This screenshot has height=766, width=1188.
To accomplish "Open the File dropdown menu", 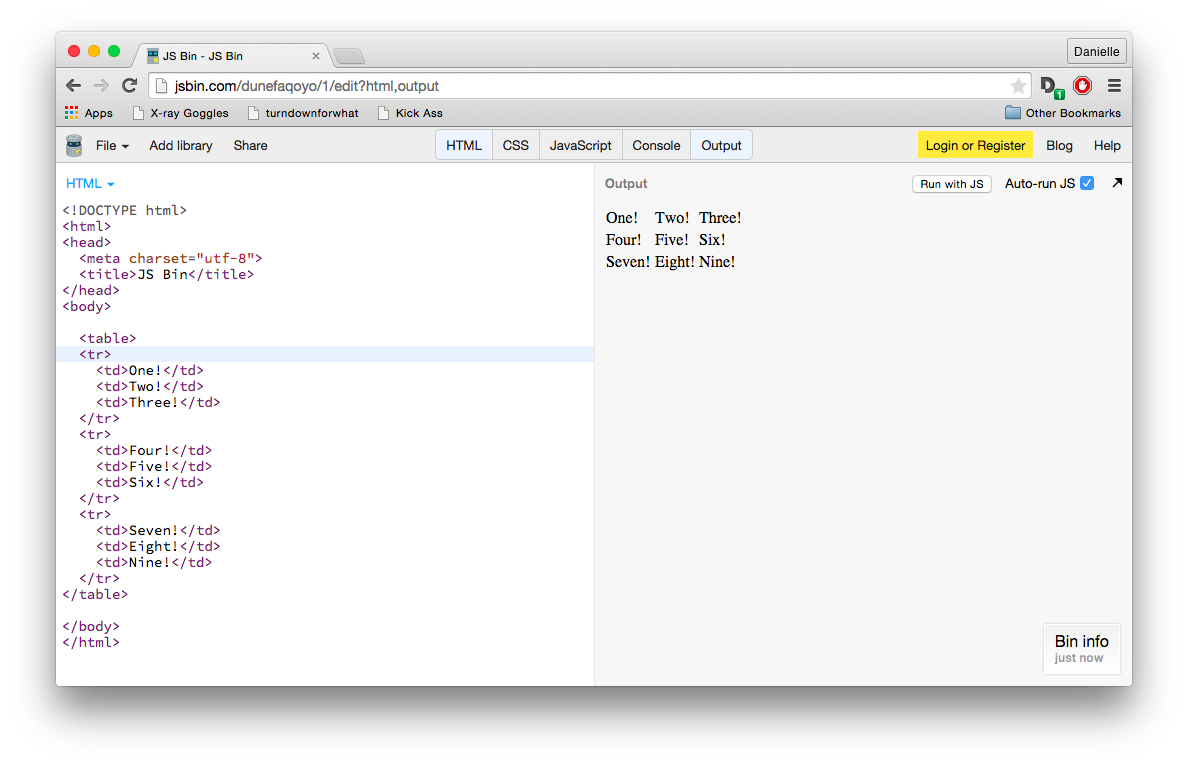I will [112, 145].
